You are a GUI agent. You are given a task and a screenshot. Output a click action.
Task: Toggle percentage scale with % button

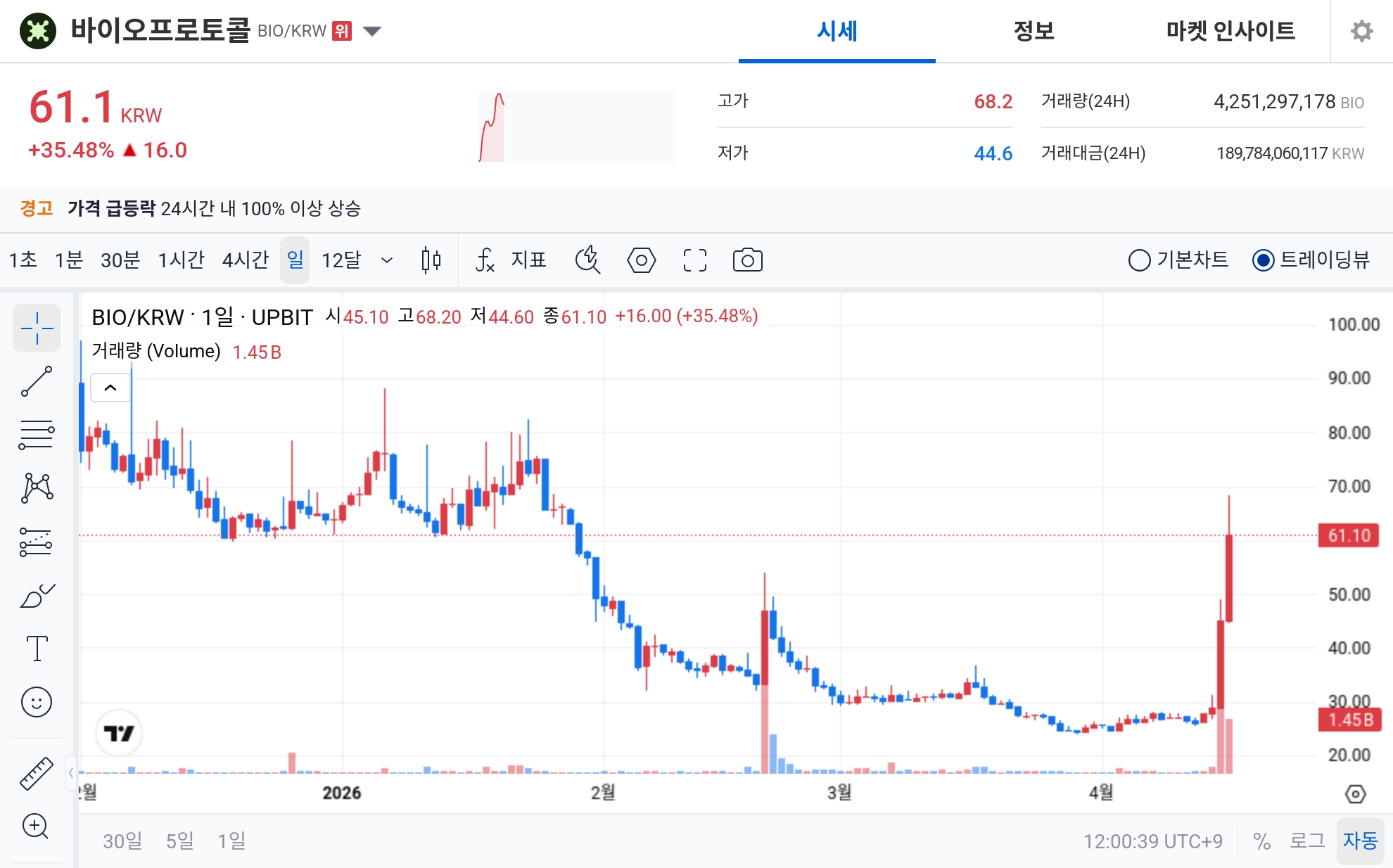(1262, 841)
